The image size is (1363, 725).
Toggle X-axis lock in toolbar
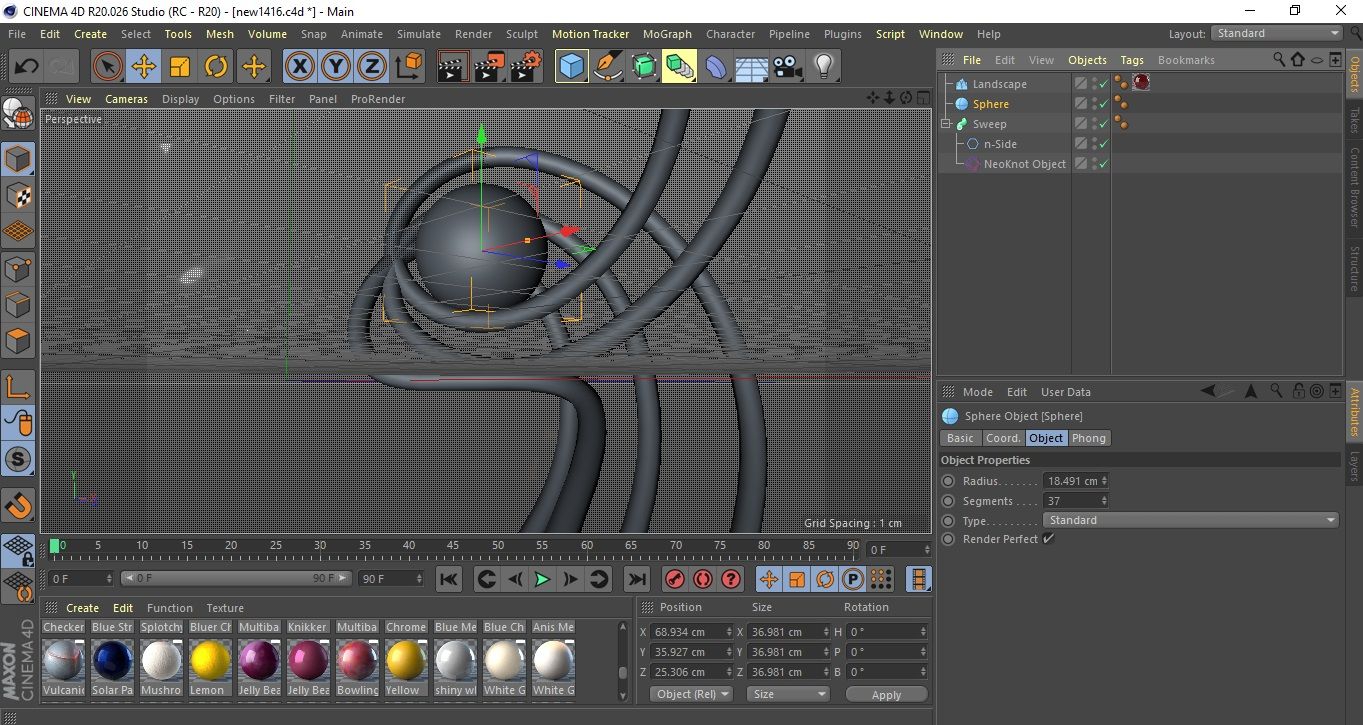(x=299, y=67)
